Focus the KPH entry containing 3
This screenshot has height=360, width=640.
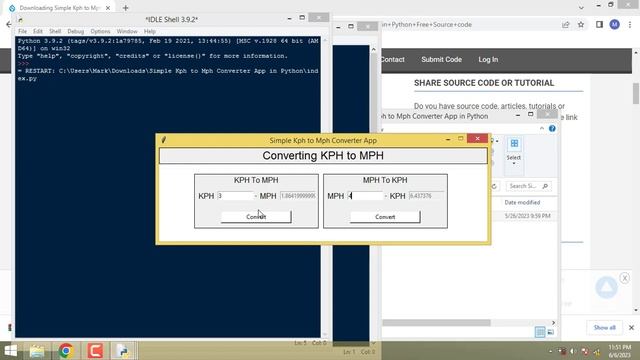235,196
